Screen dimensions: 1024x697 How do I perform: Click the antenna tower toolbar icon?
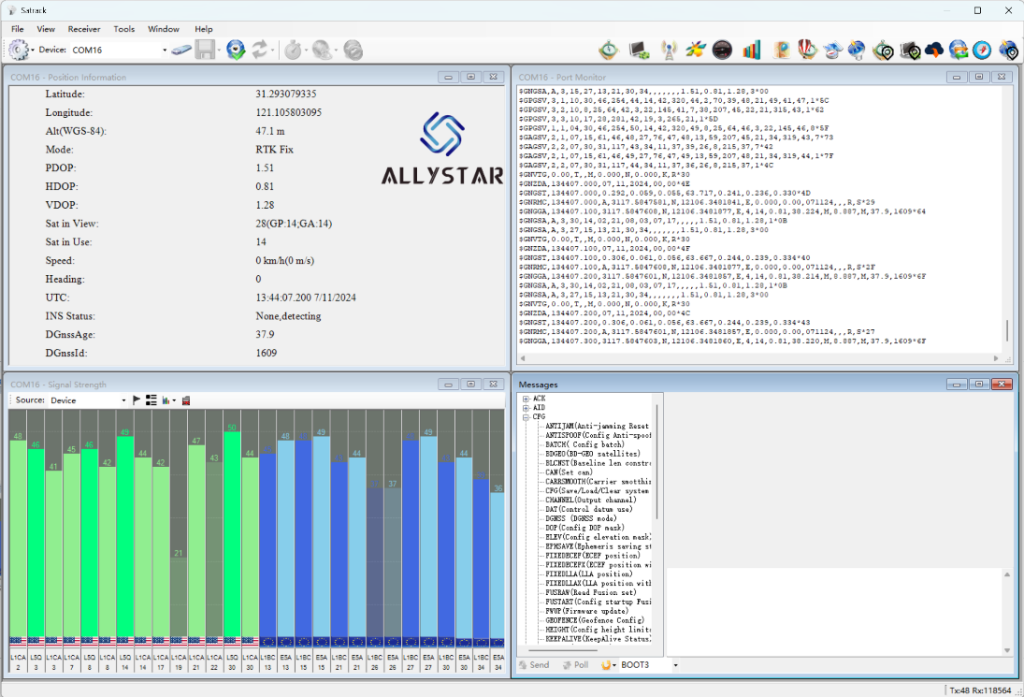669,50
